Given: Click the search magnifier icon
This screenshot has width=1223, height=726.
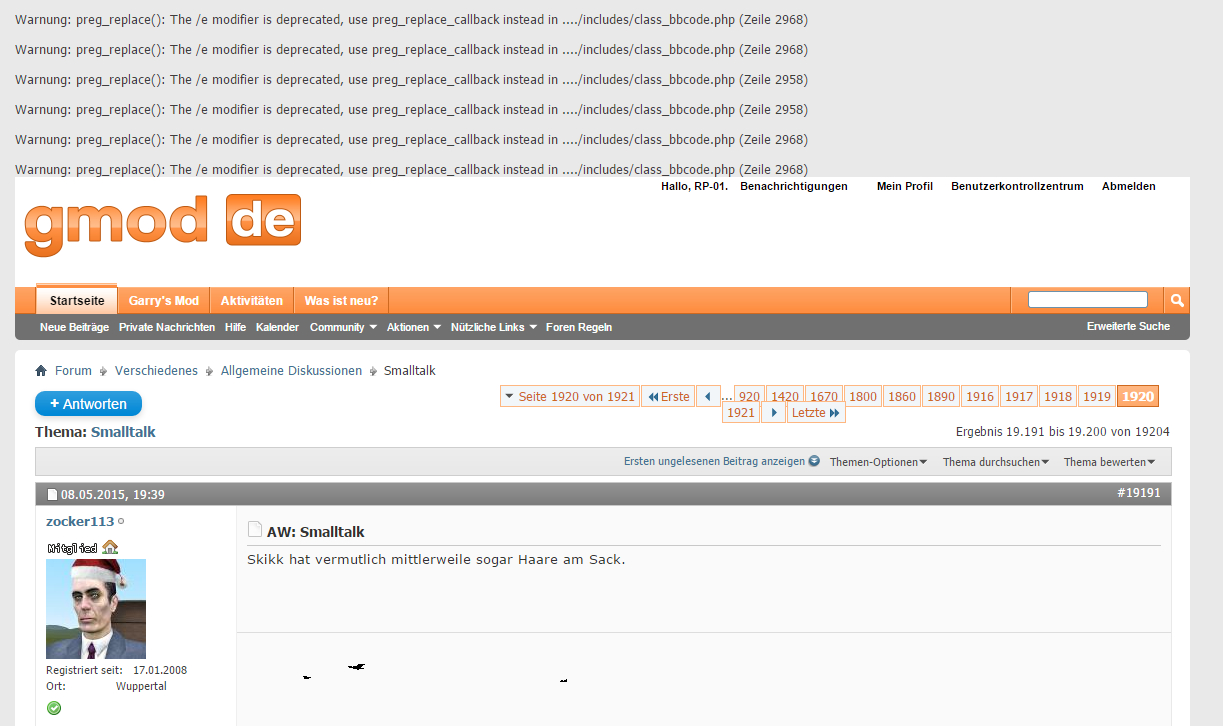Looking at the screenshot, I should [1177, 300].
